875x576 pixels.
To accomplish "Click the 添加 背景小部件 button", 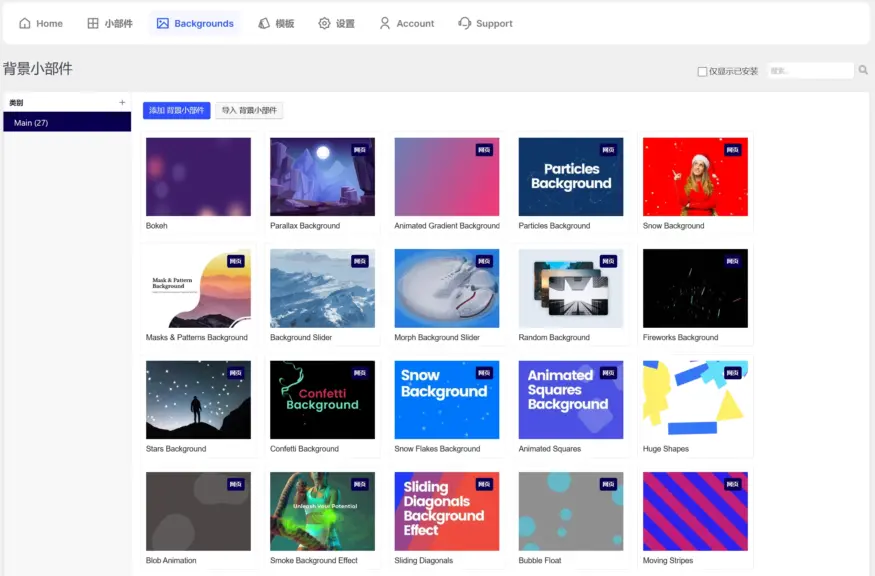I will 176,110.
